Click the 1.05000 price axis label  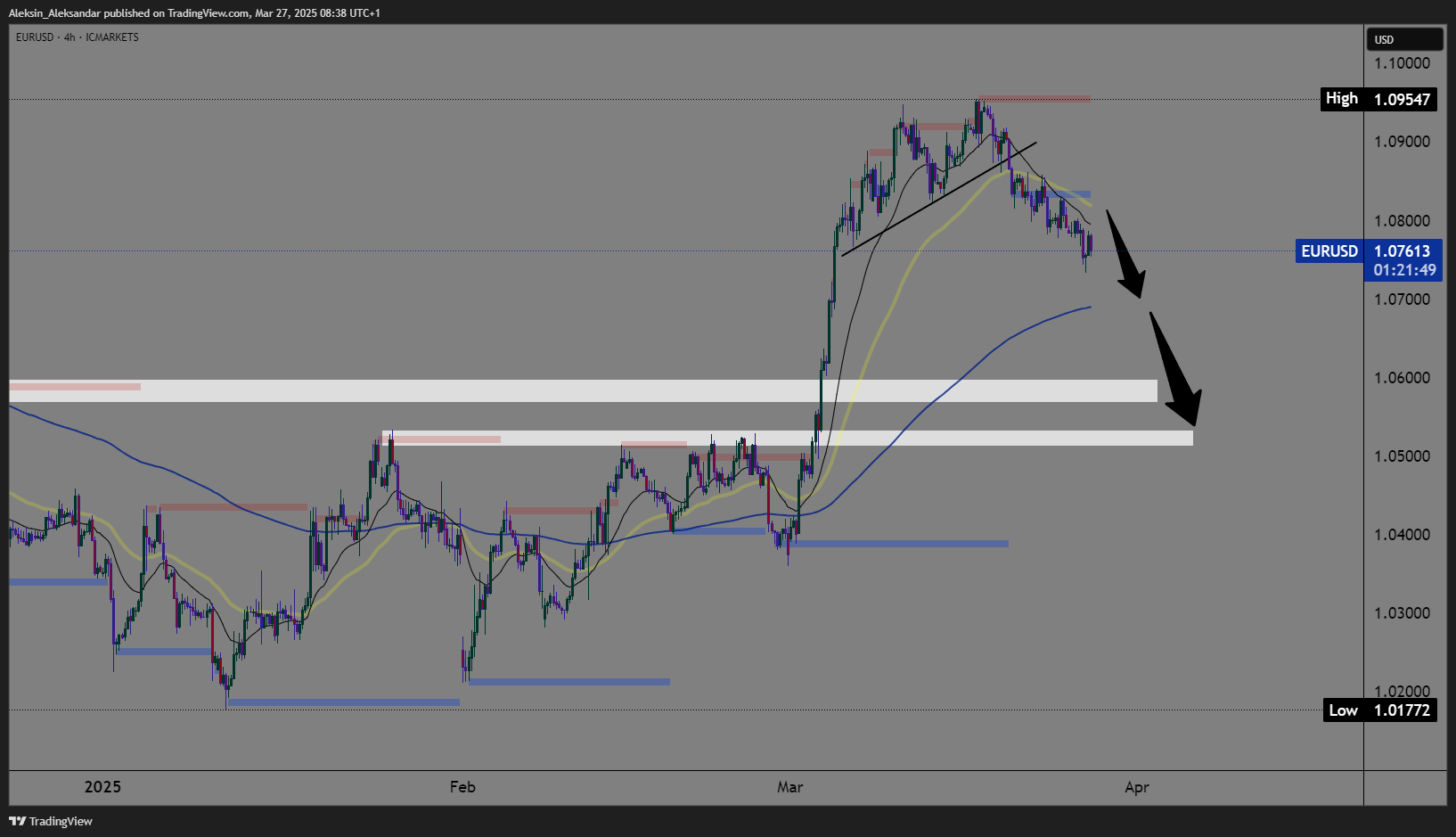[x=1402, y=456]
